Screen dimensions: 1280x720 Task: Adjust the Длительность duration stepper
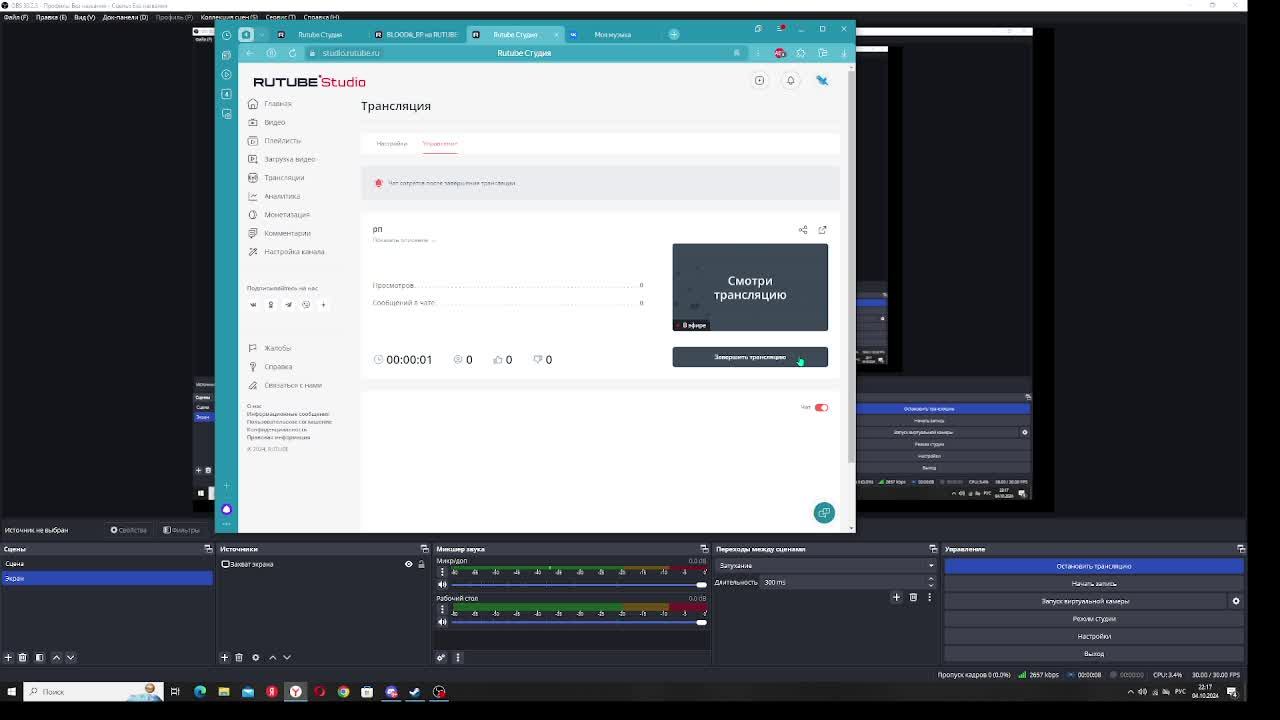coord(931,582)
